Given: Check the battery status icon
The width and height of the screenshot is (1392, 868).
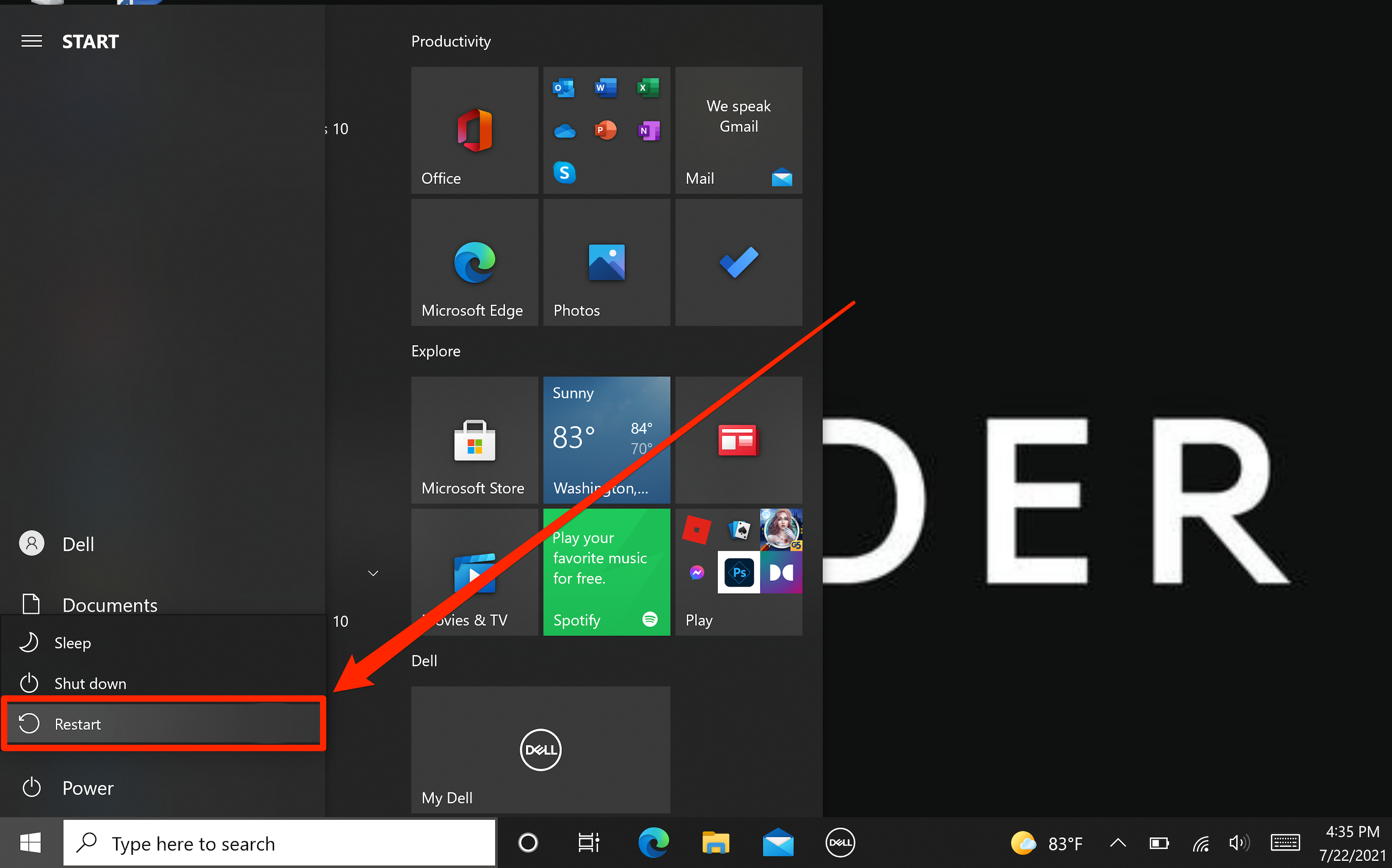Looking at the screenshot, I should point(1158,843).
